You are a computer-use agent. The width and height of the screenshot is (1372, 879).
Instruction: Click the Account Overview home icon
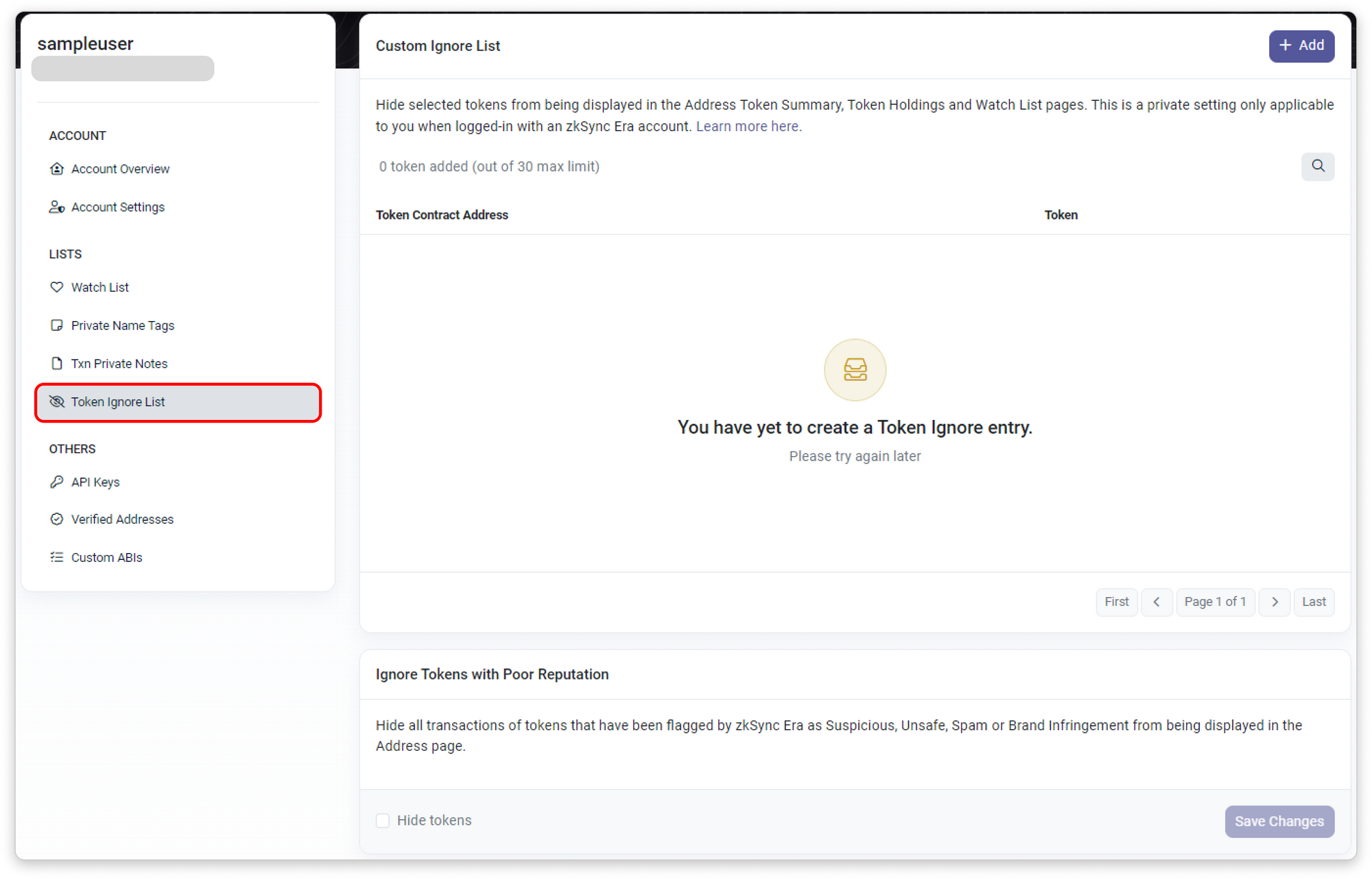(57, 169)
